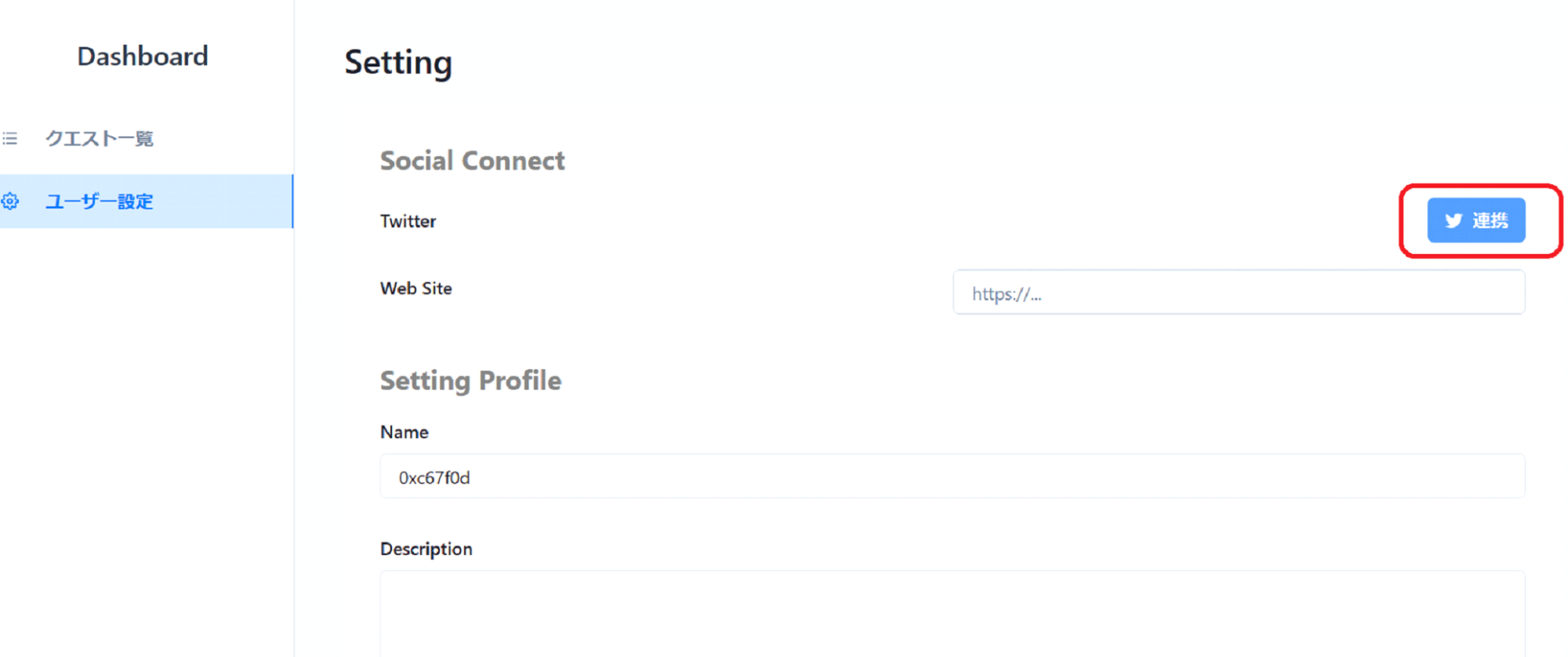Click inside the Description text area
Viewport: 1568px width, 657px height.
[953, 613]
